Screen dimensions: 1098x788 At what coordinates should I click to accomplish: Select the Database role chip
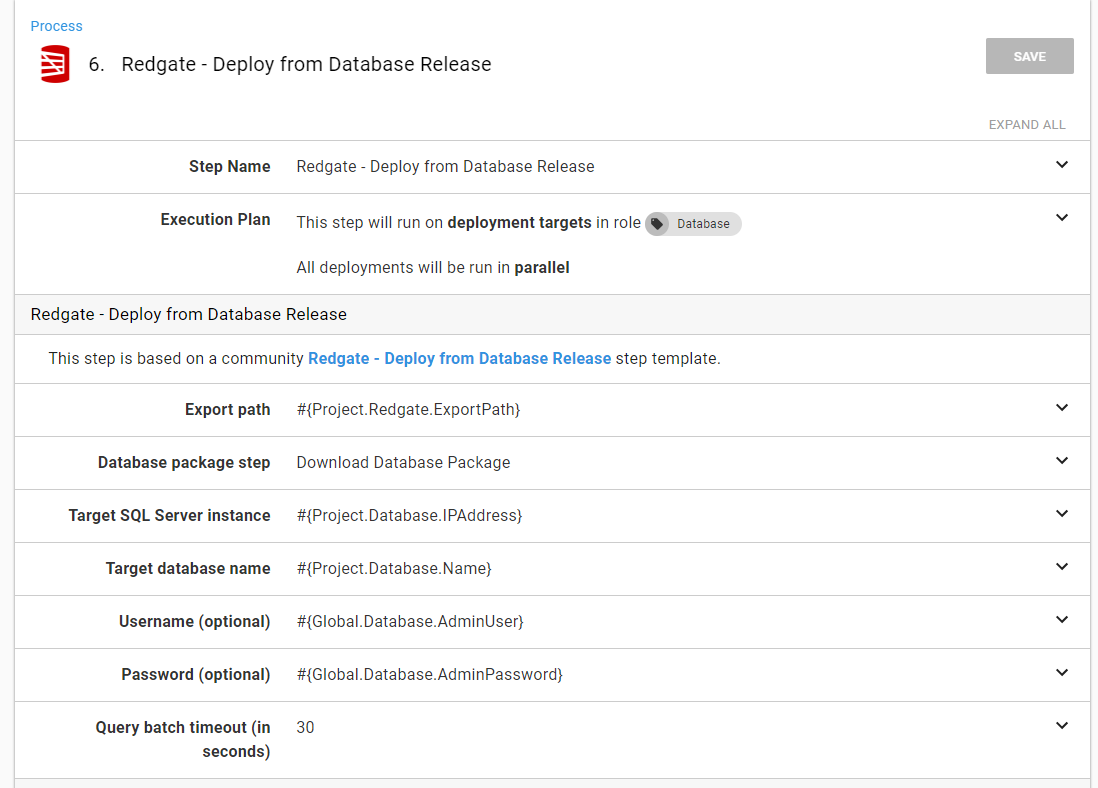693,224
